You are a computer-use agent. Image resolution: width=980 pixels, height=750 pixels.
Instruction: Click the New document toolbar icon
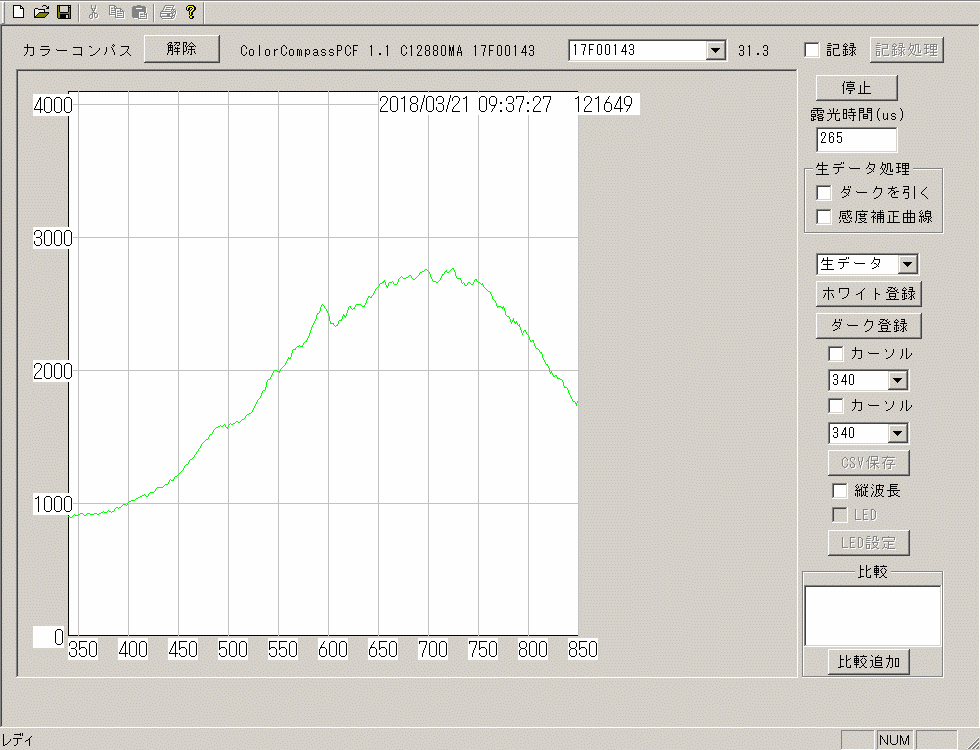pos(19,12)
